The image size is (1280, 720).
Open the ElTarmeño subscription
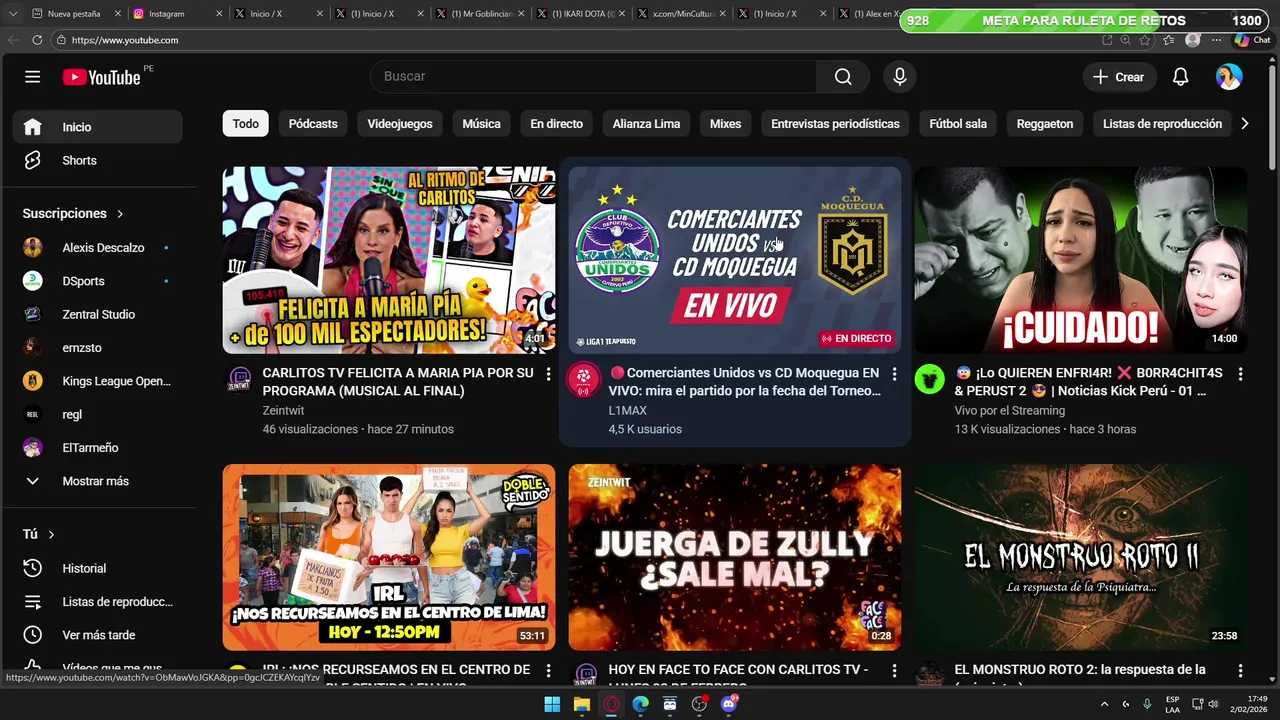pyautogui.click(x=97, y=448)
